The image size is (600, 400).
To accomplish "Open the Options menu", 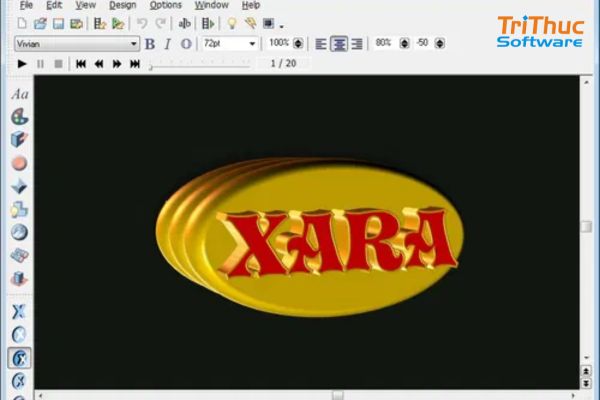I will [x=165, y=5].
